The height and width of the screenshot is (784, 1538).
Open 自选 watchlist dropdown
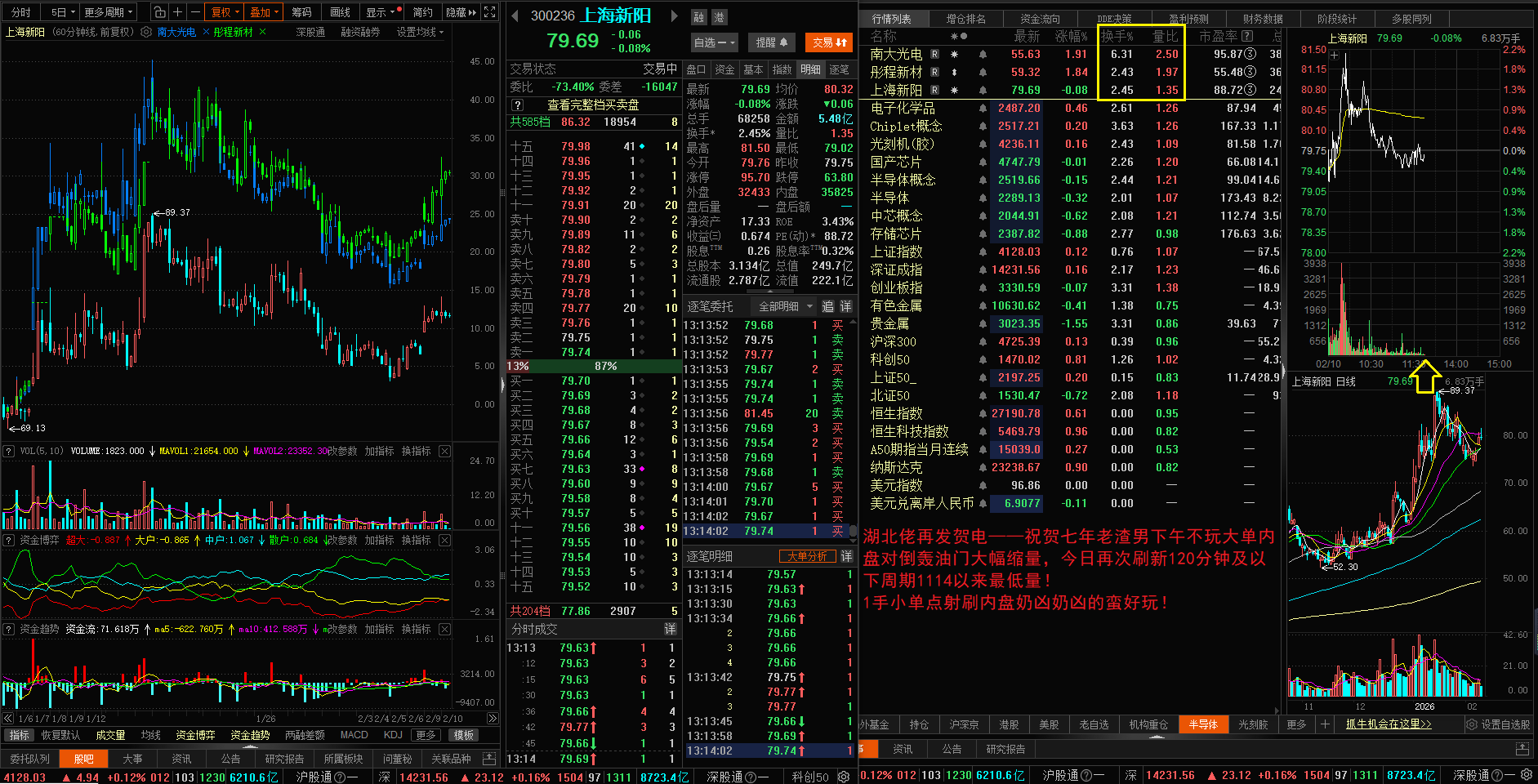(715, 42)
